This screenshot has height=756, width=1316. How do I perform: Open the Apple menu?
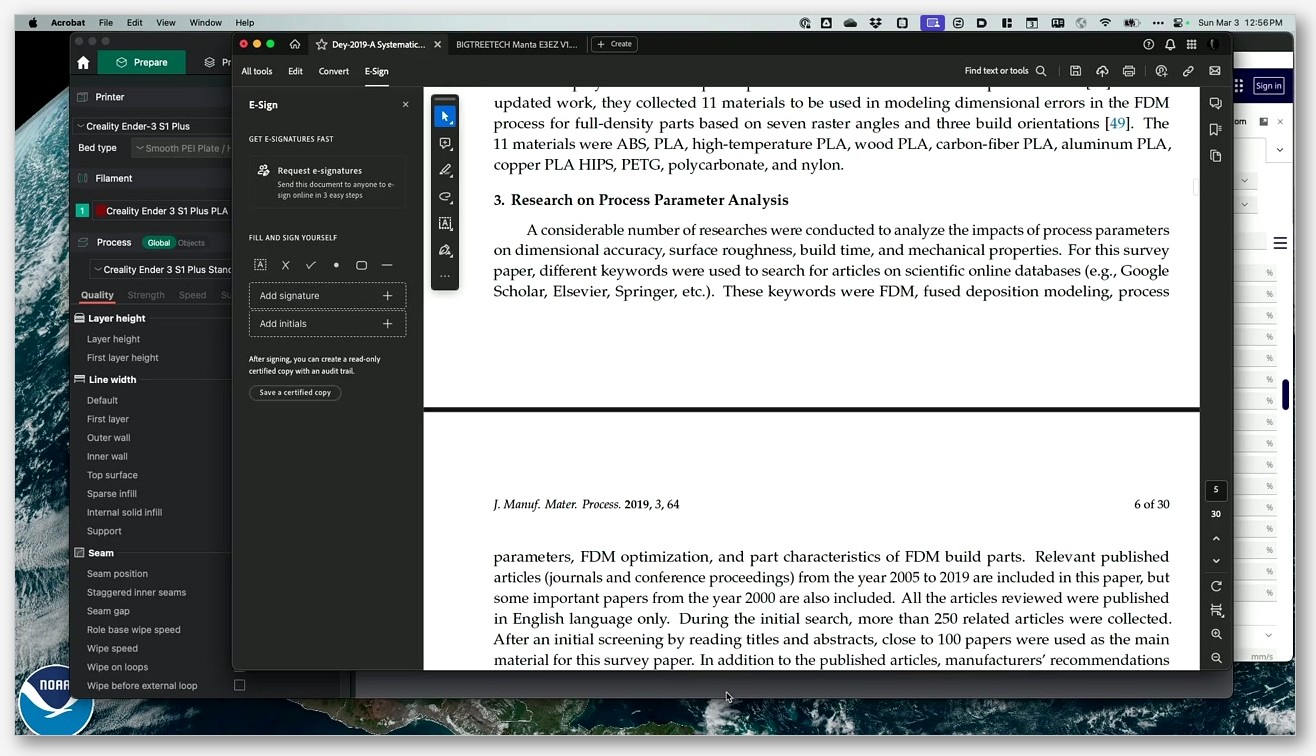click(x=33, y=22)
